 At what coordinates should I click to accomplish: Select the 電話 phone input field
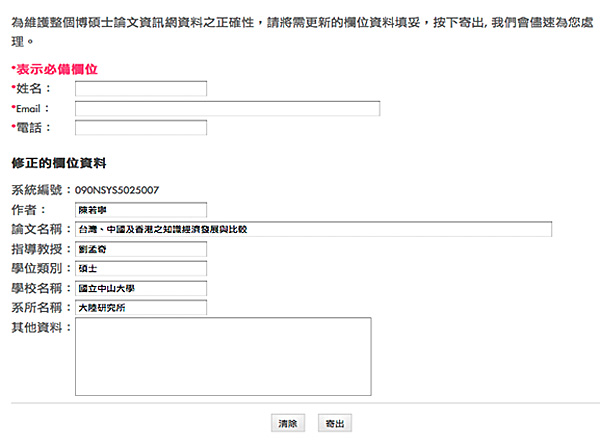(x=141, y=127)
